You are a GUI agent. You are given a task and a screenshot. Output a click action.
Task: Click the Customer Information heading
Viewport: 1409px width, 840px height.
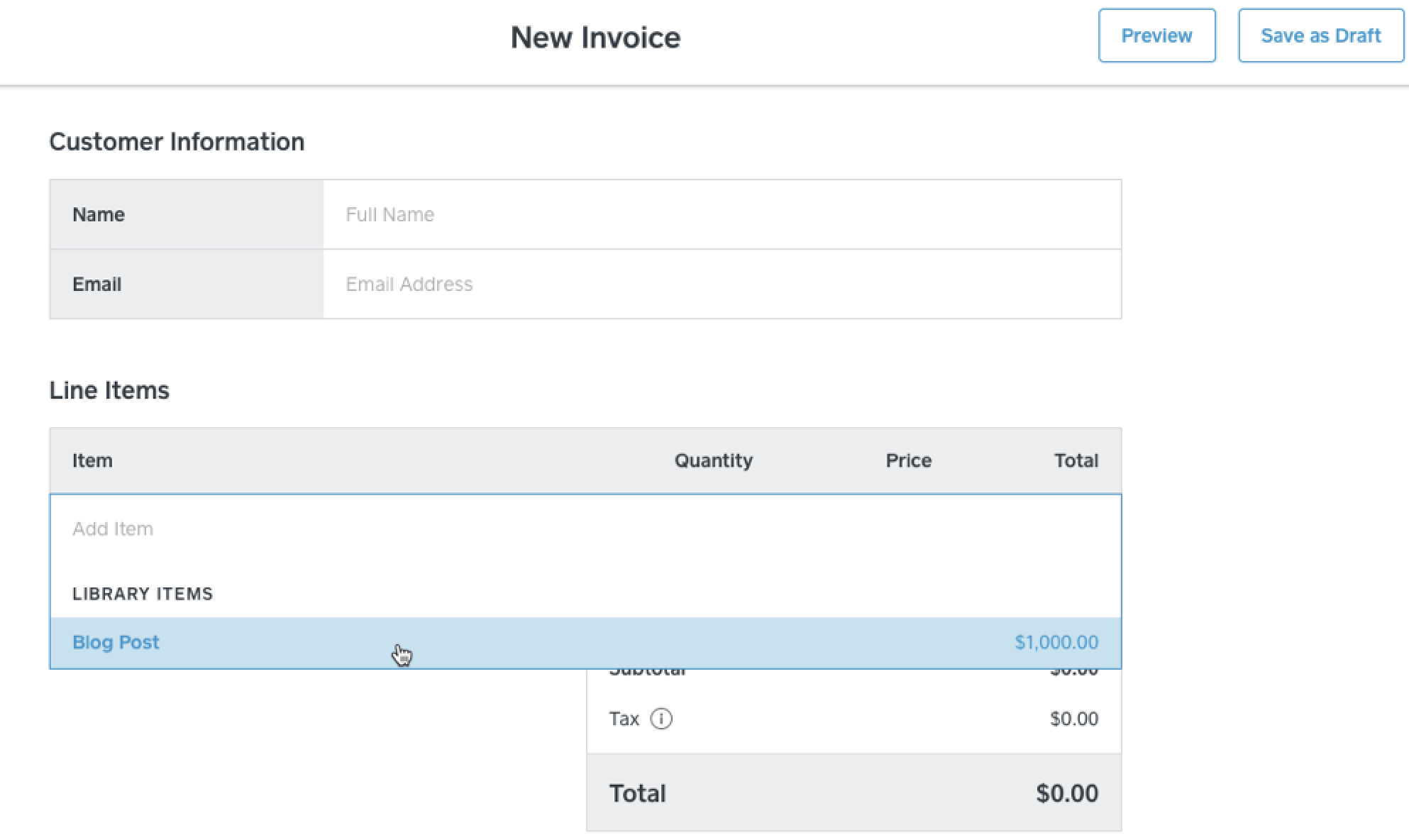pos(177,142)
